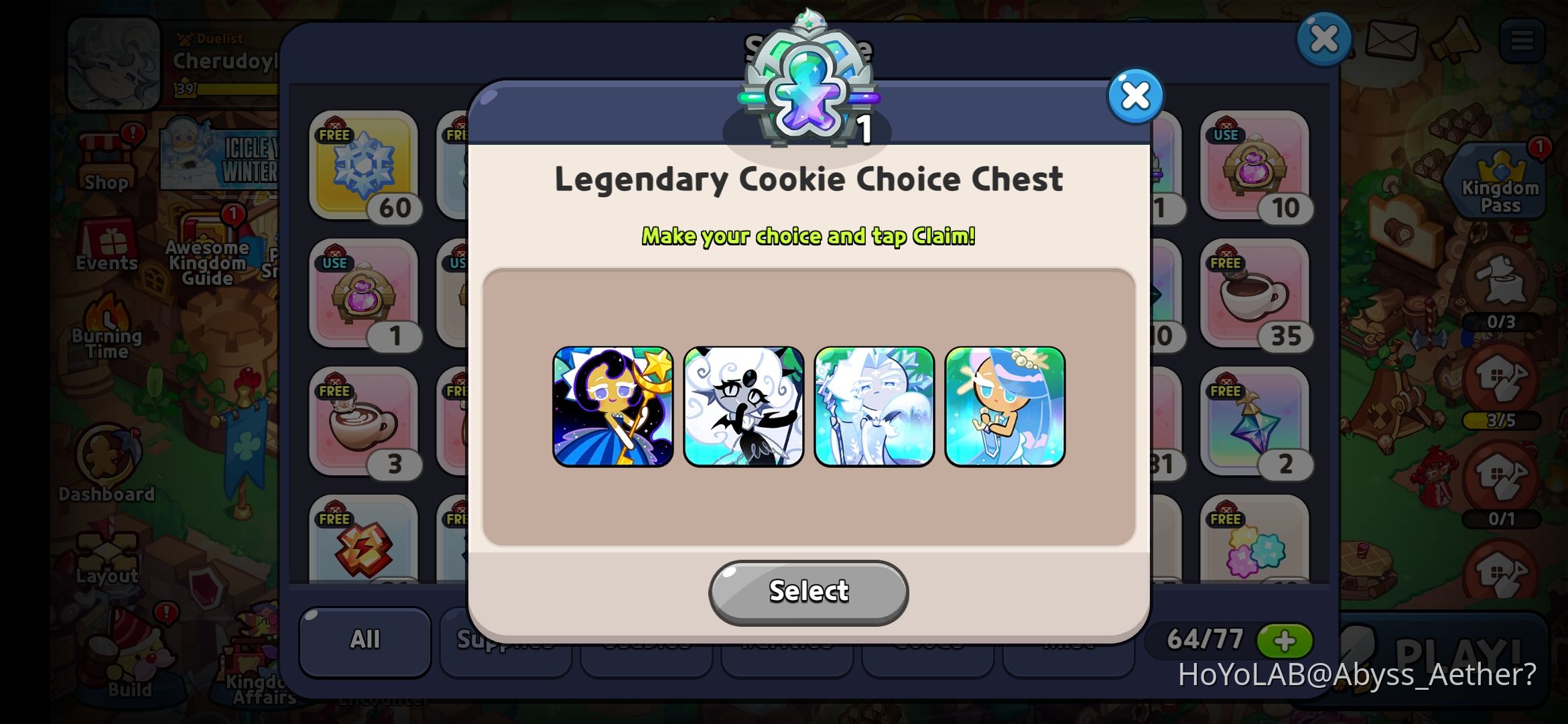Image resolution: width=1568 pixels, height=724 pixels.
Task: Open the Kingdom Pass icon
Action: (x=1499, y=181)
